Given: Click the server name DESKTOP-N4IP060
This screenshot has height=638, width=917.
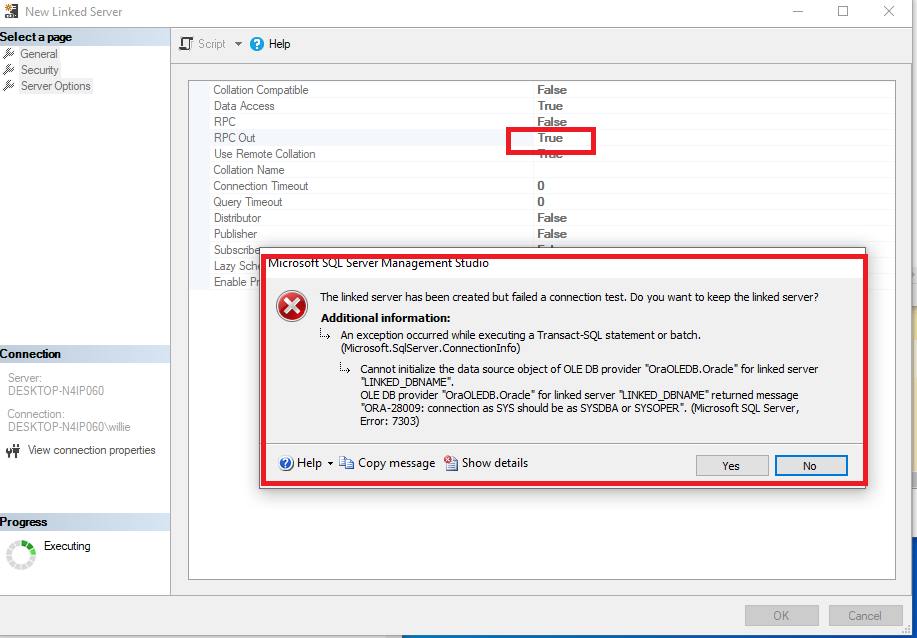Looking at the screenshot, I should click(56, 391).
